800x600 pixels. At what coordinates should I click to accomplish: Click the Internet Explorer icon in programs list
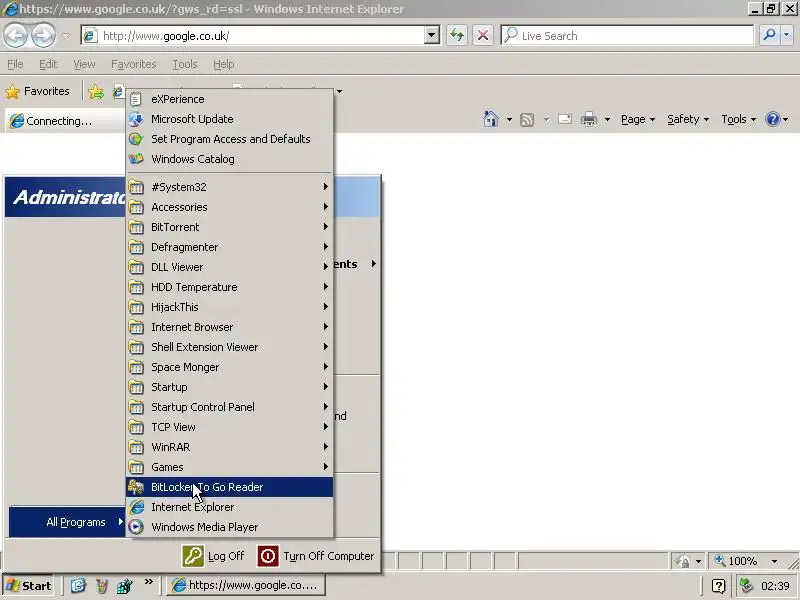136,507
